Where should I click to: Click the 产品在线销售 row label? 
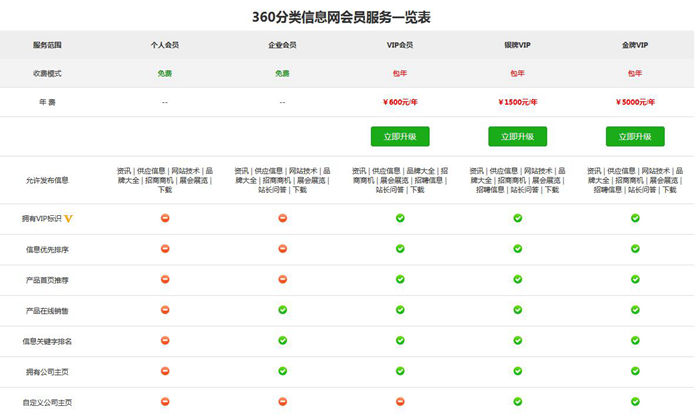[x=47, y=311]
